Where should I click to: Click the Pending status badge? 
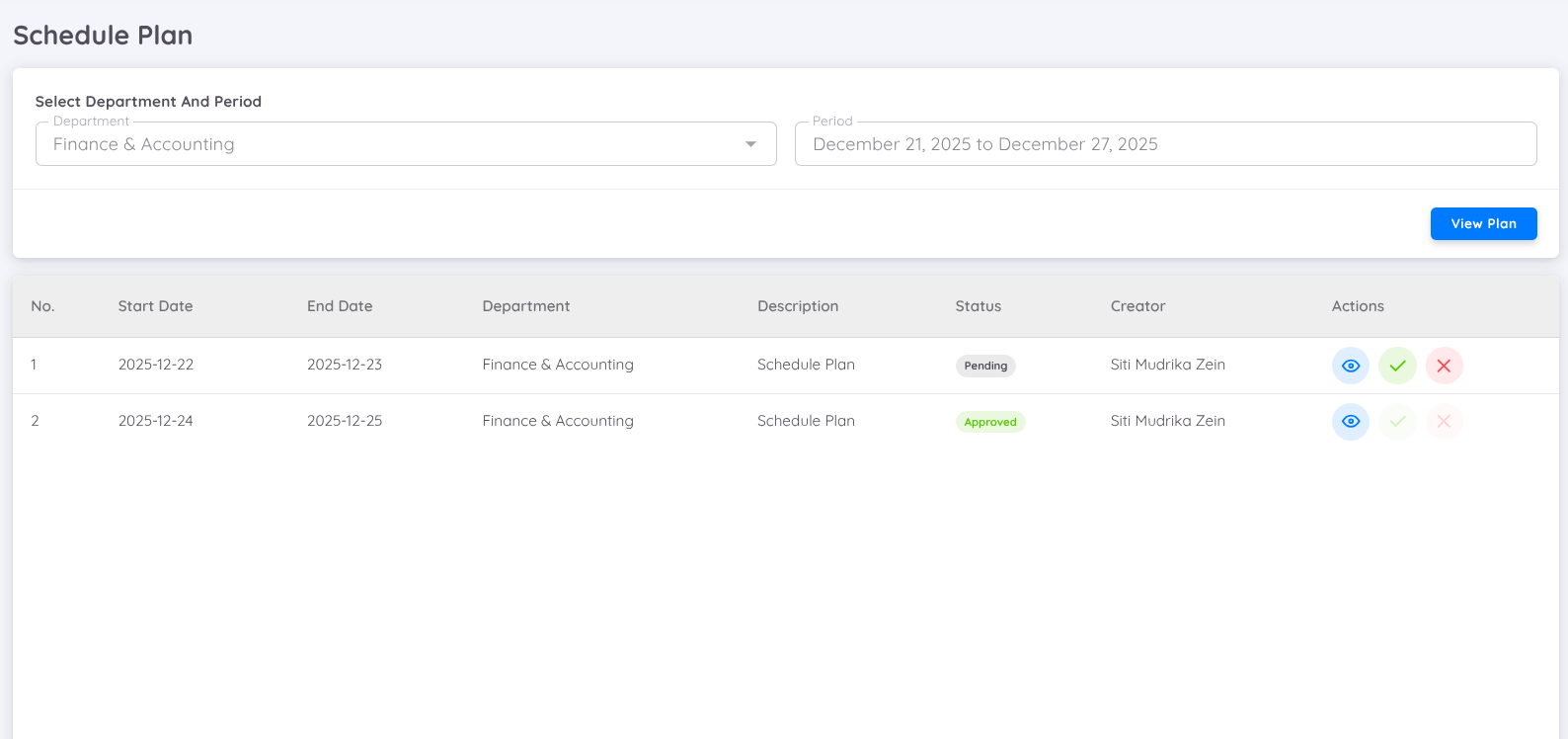pyautogui.click(x=985, y=366)
